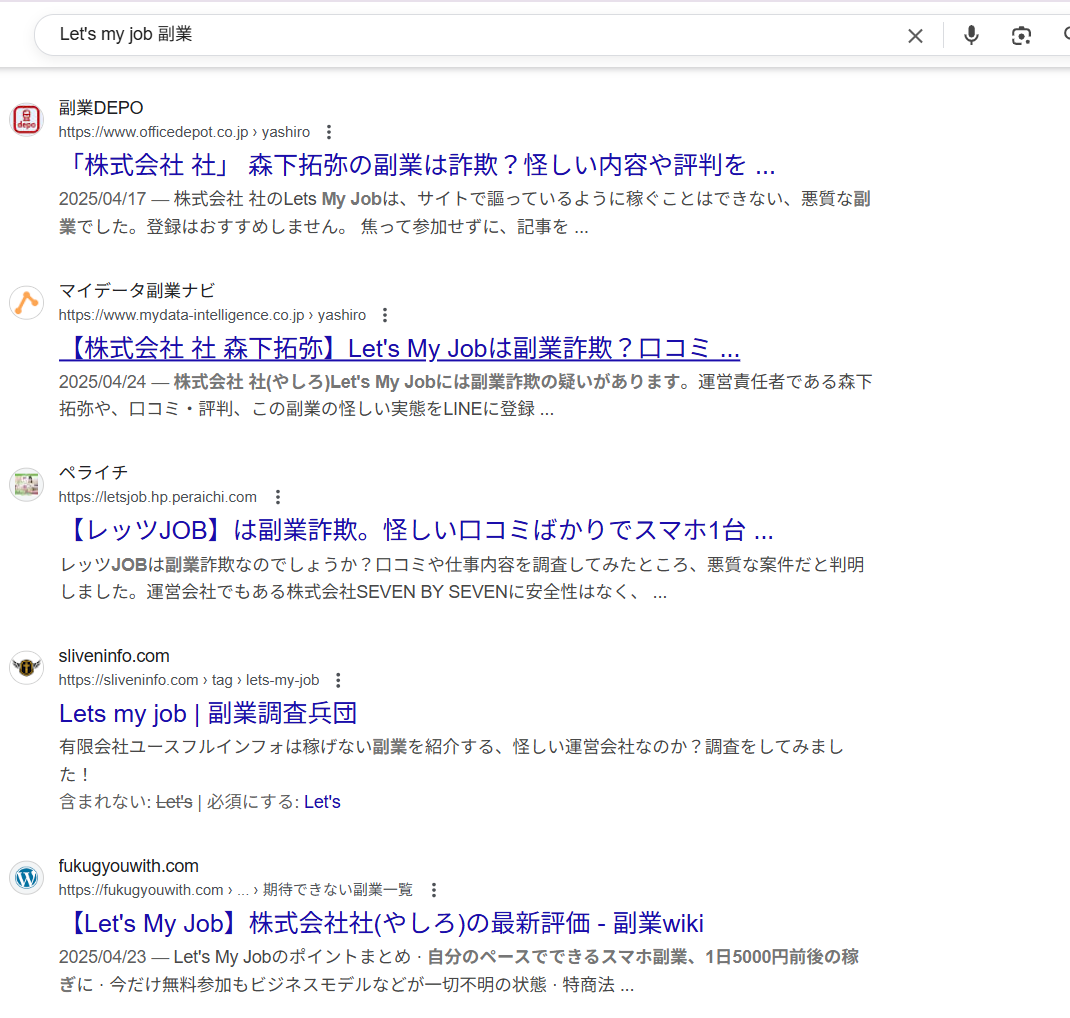The image size is (1070, 1018).
Task: Open the sliveninfo.com site favicon
Action: pyautogui.click(x=27, y=667)
